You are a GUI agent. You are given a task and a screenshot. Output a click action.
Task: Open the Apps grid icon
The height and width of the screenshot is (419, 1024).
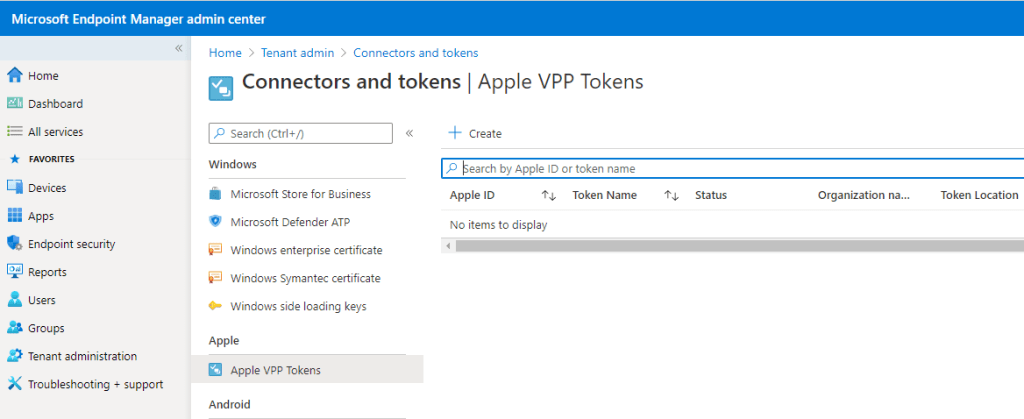click(14, 216)
